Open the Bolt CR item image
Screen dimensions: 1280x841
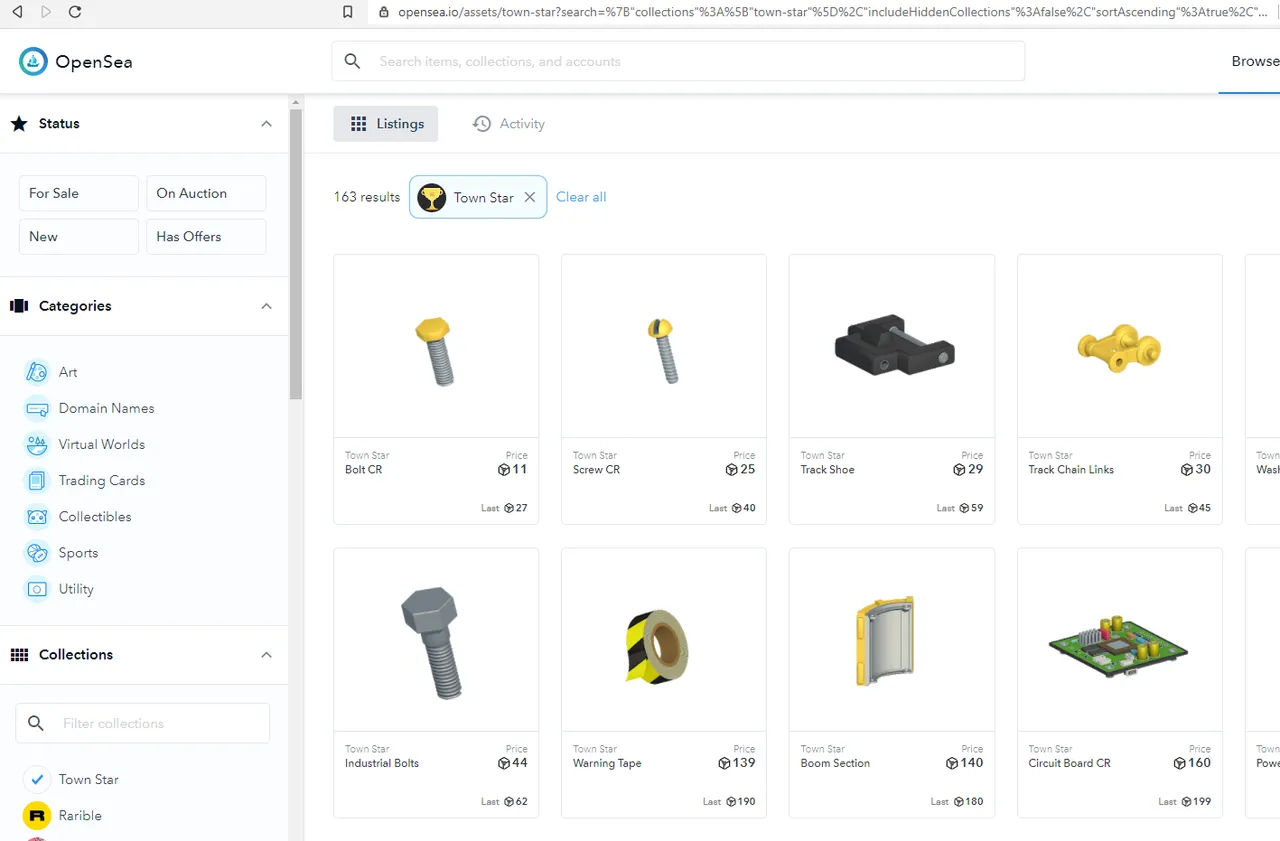click(x=436, y=346)
